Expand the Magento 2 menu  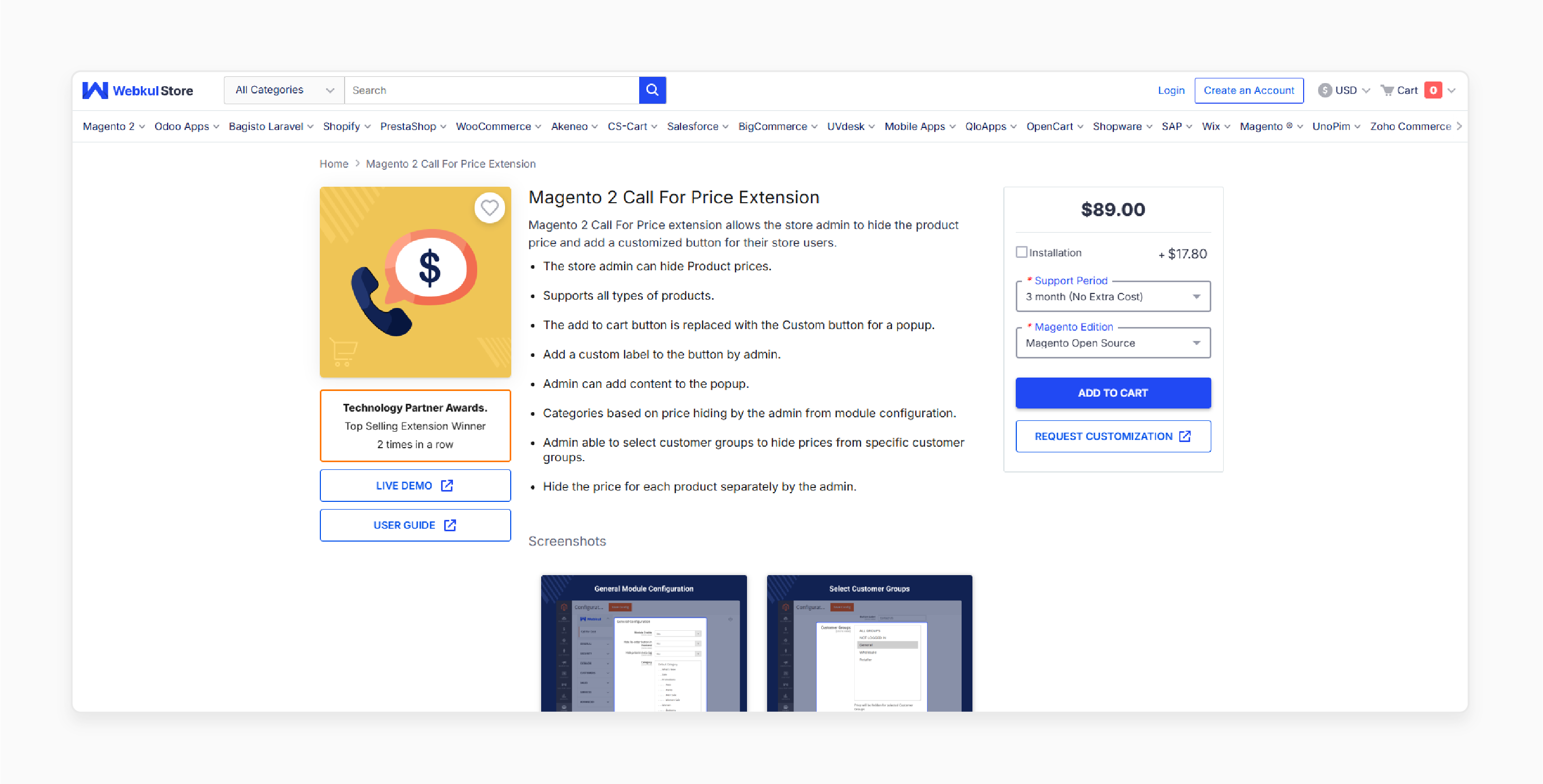[x=114, y=126]
